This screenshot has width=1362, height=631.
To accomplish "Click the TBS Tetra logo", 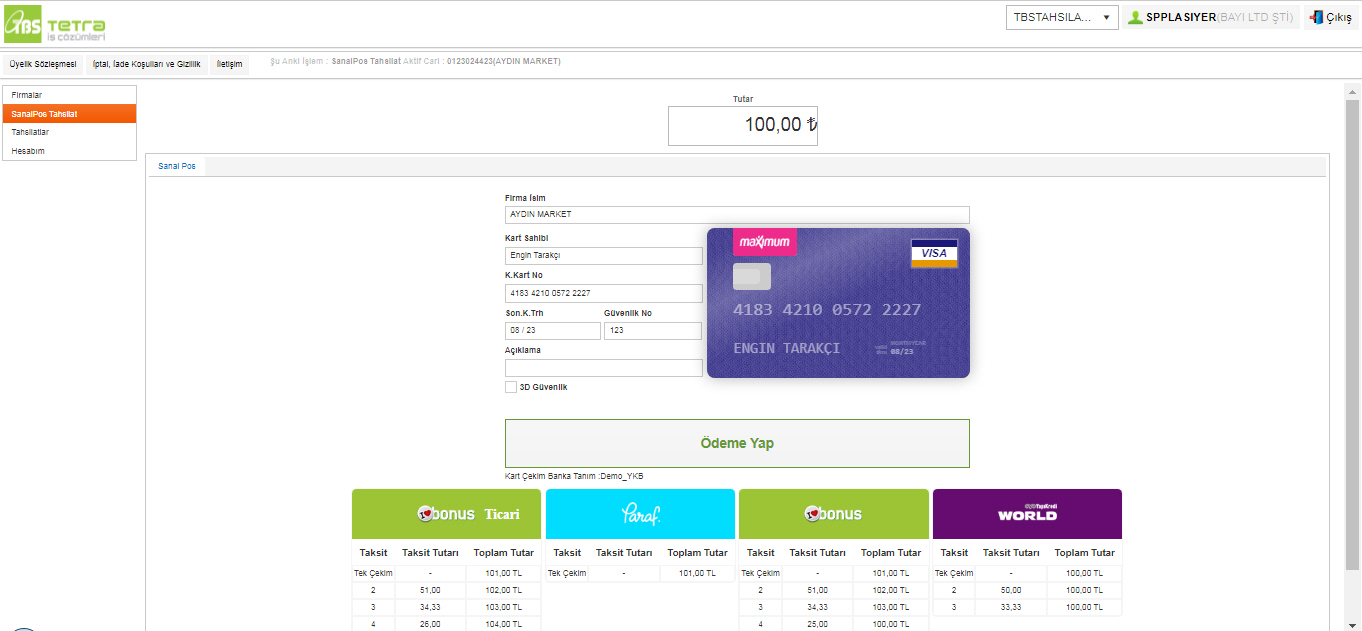I will (54, 24).
